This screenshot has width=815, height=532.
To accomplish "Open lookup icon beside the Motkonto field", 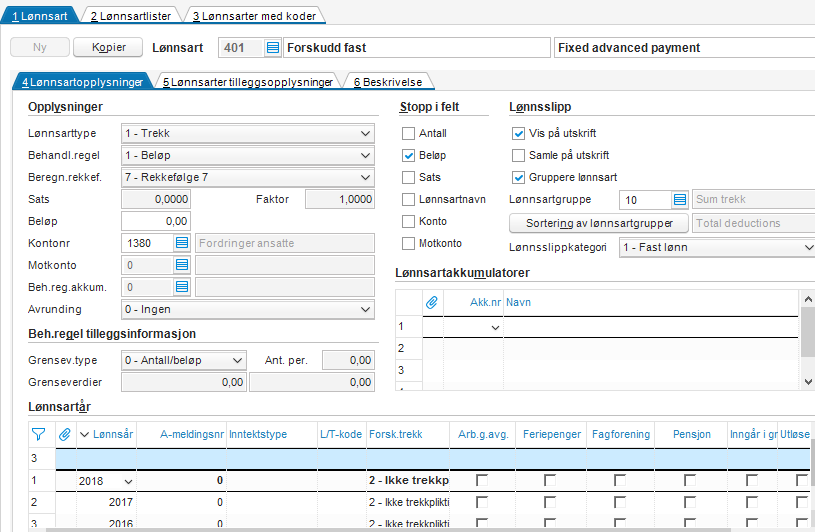I will [x=181, y=265].
